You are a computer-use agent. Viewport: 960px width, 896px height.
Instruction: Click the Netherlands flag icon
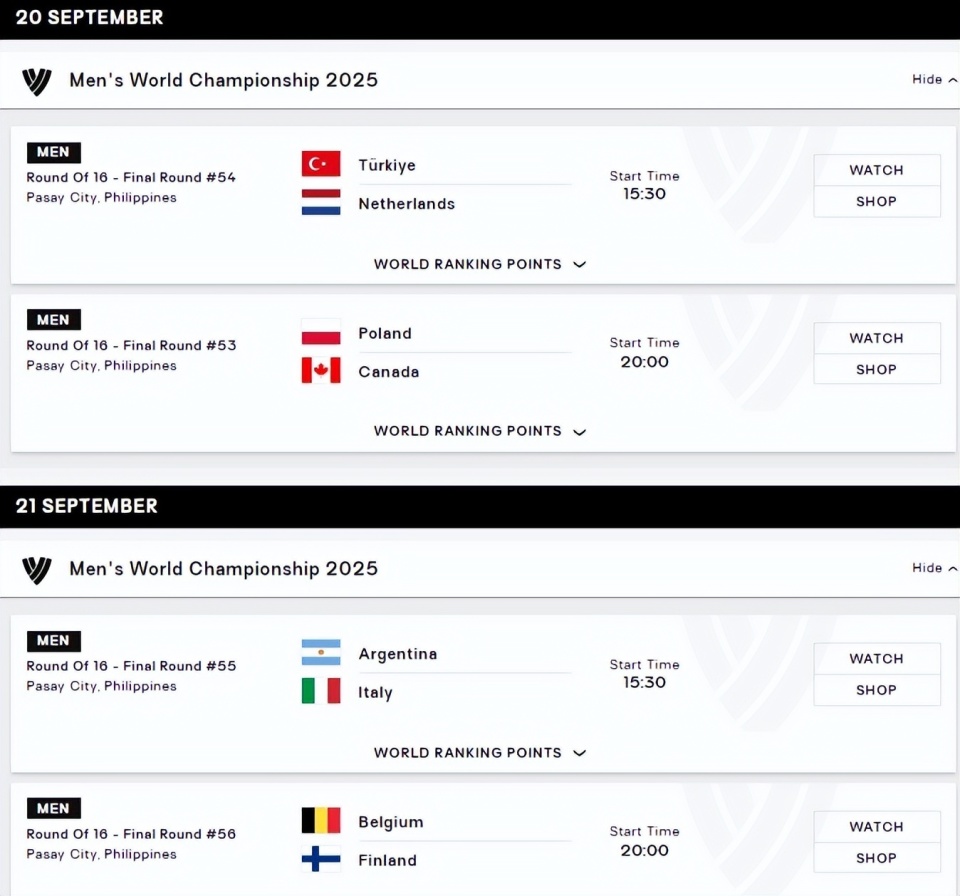[321, 203]
